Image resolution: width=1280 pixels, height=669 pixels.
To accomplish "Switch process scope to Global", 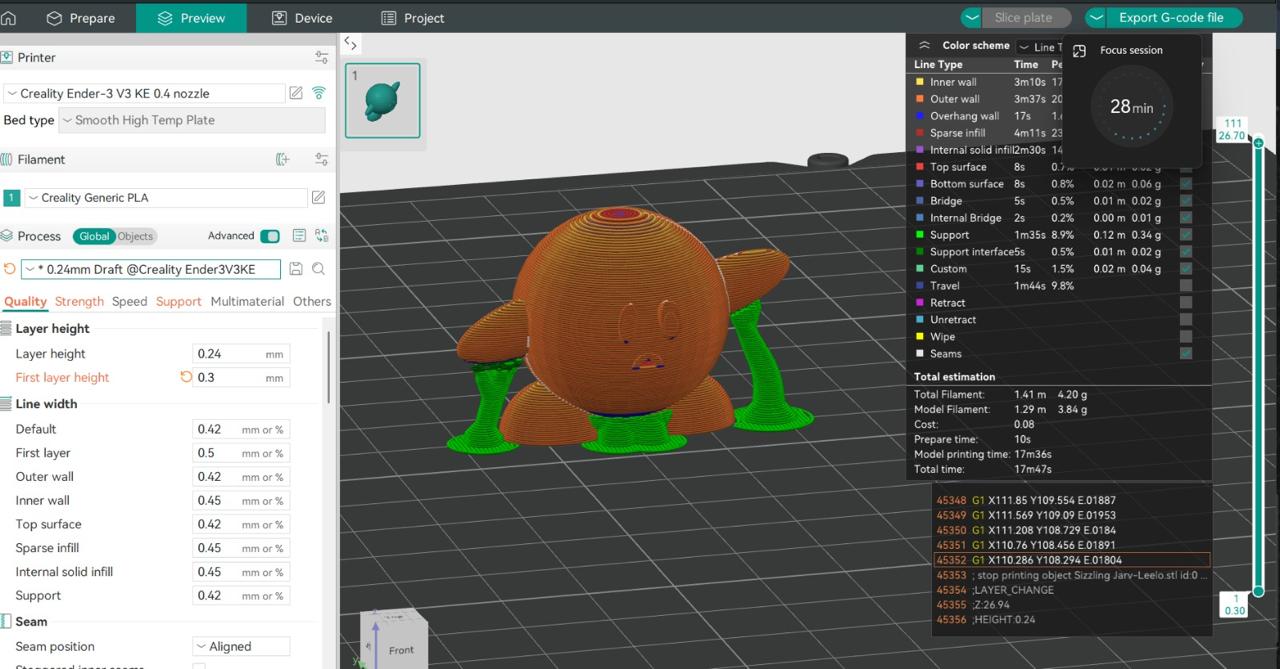I will click(94, 236).
